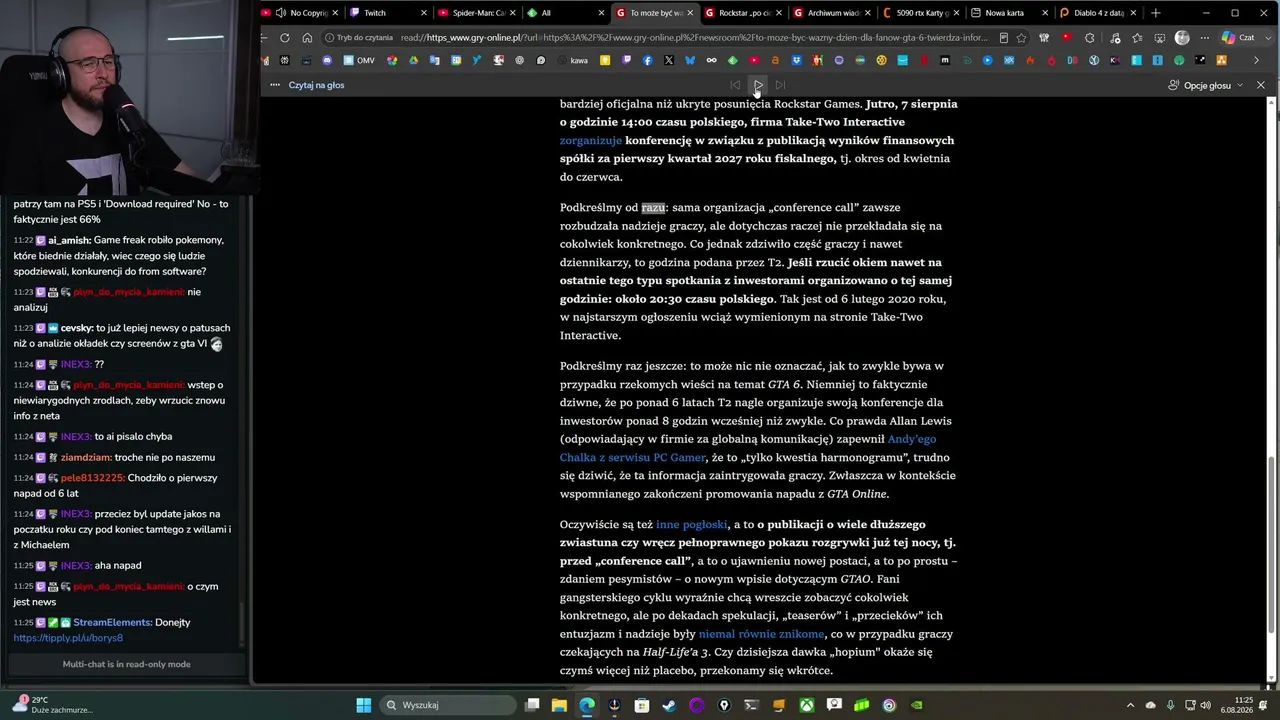Close the read aloud toolbar
The image size is (1280, 720).
coord(1261,85)
